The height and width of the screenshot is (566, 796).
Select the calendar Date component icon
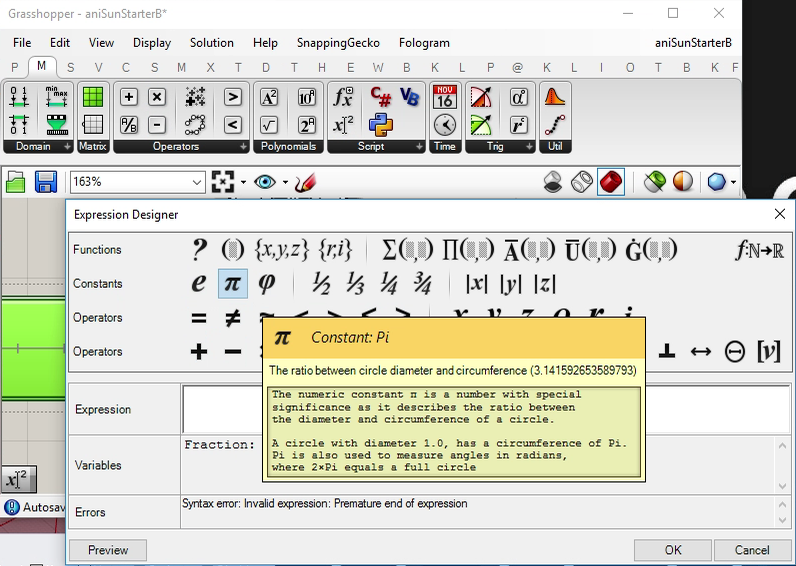coord(445,96)
